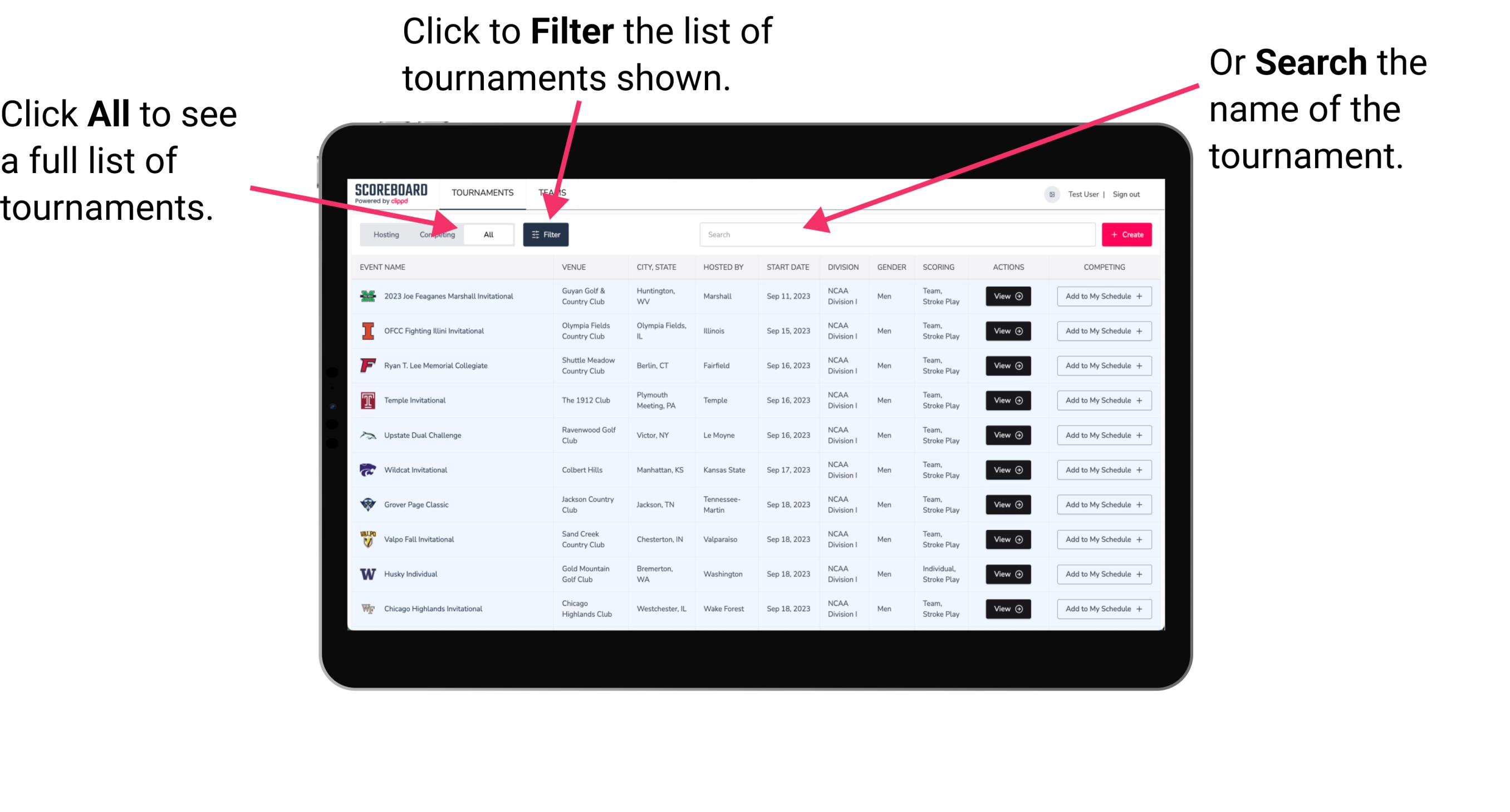Click the Temple University team icon
The image size is (1510, 812).
(367, 400)
